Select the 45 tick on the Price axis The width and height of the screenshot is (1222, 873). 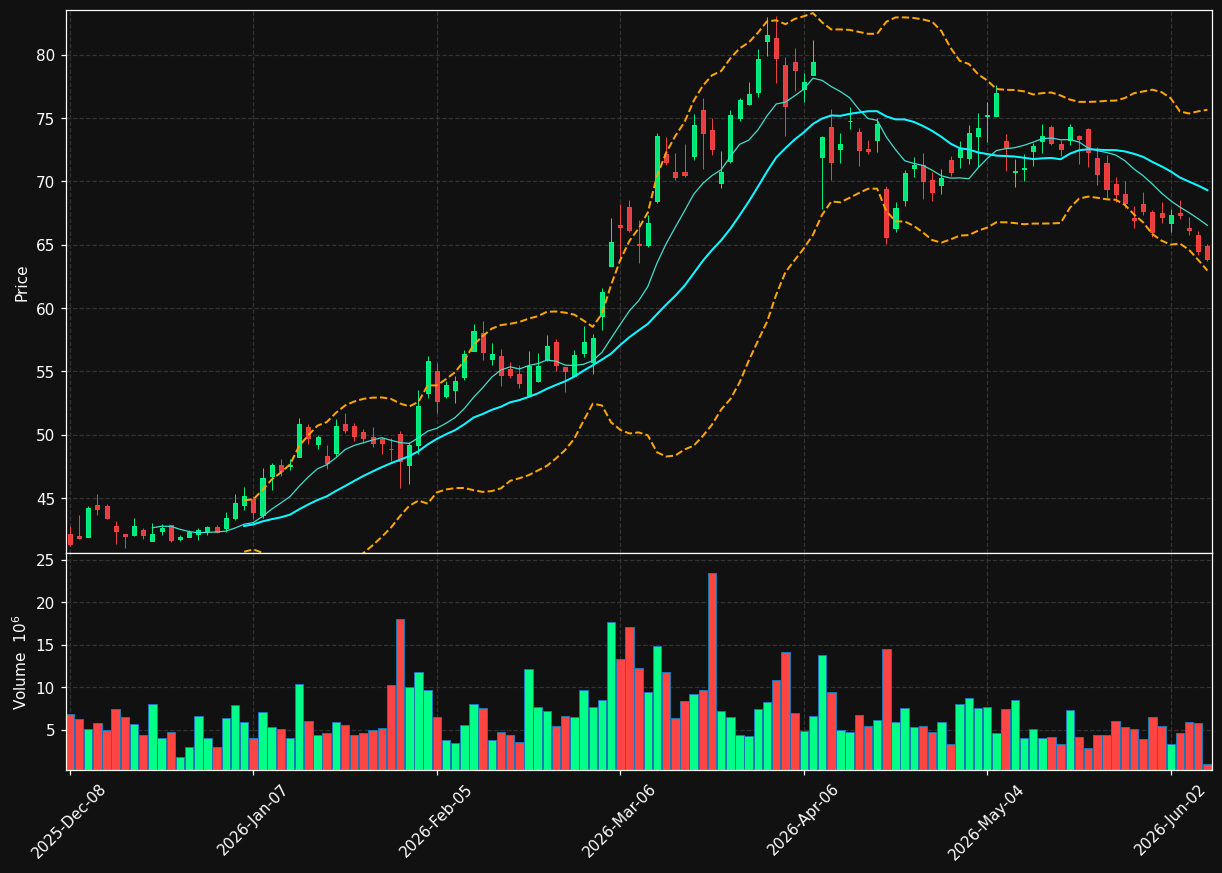[x=47, y=499]
